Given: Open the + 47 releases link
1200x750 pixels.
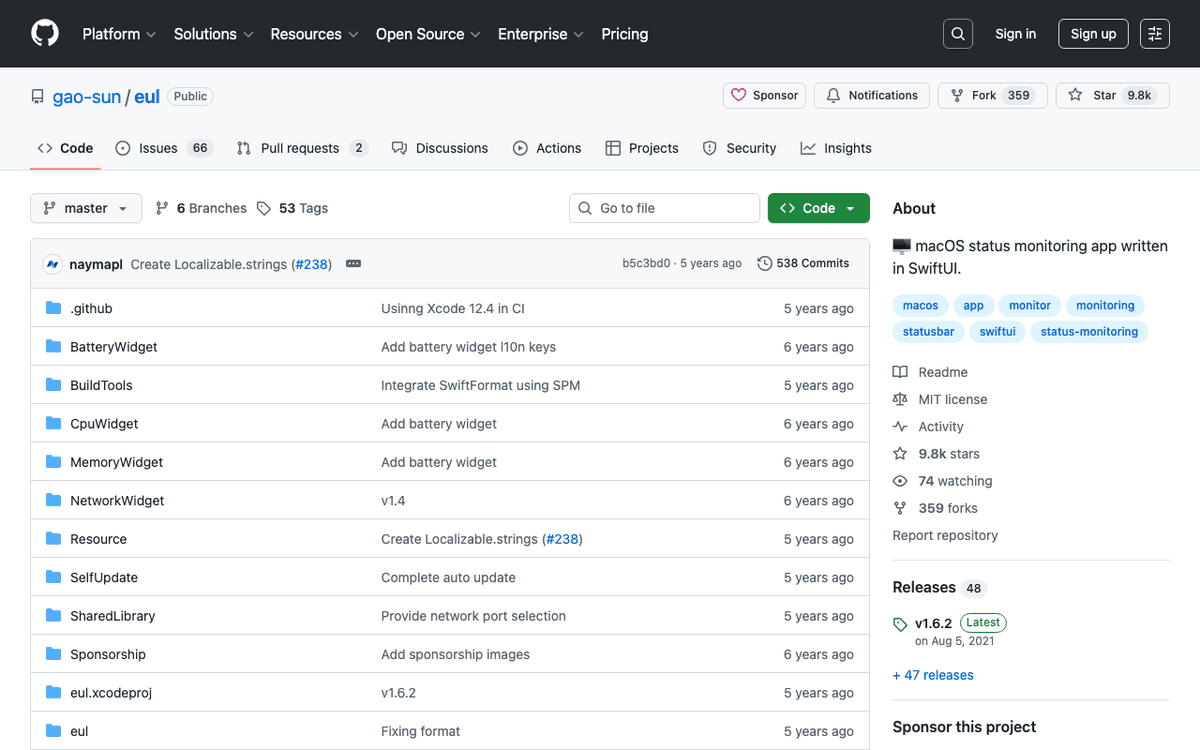Looking at the screenshot, I should coord(933,675).
